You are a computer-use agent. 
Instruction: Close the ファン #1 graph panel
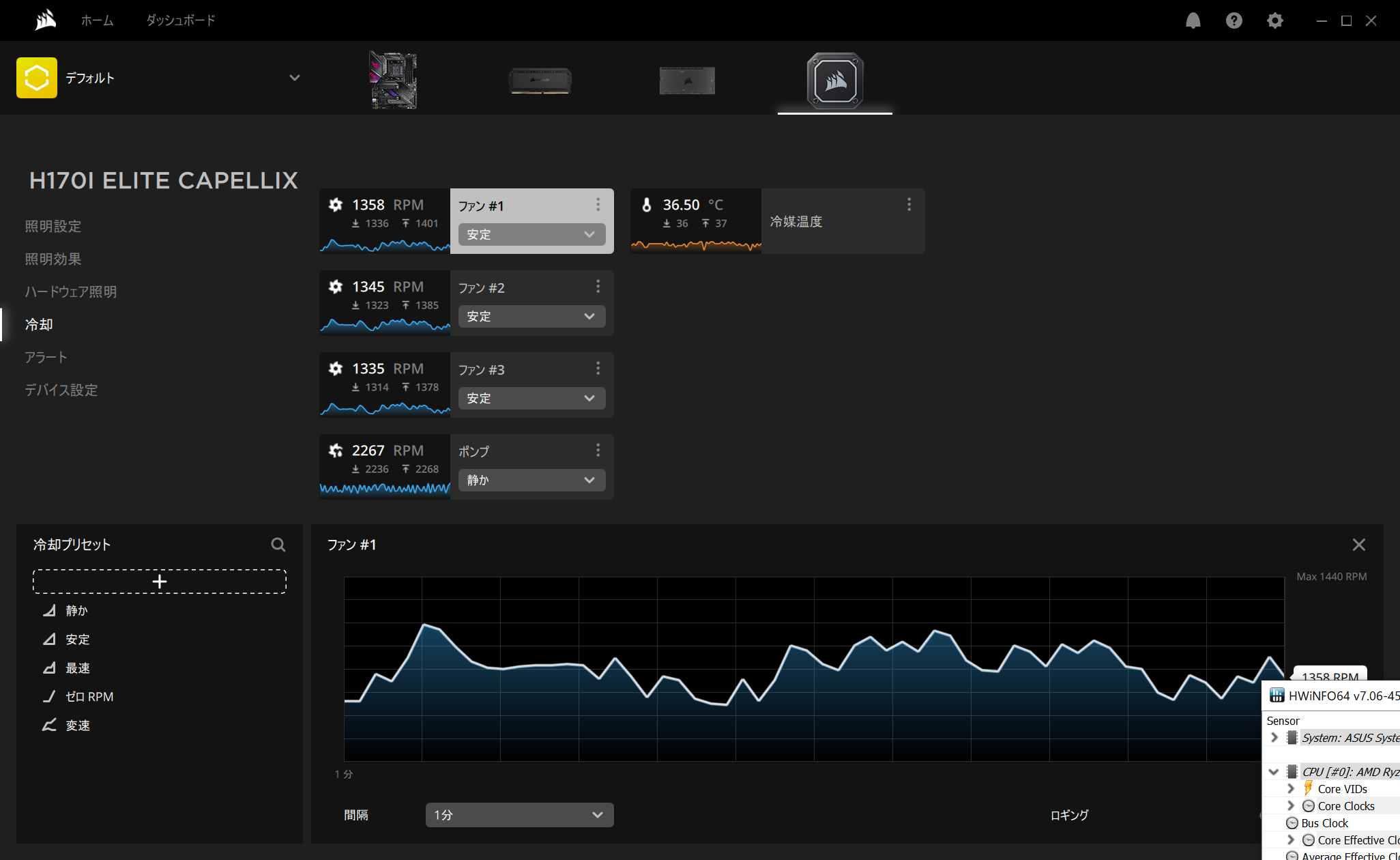click(1358, 545)
